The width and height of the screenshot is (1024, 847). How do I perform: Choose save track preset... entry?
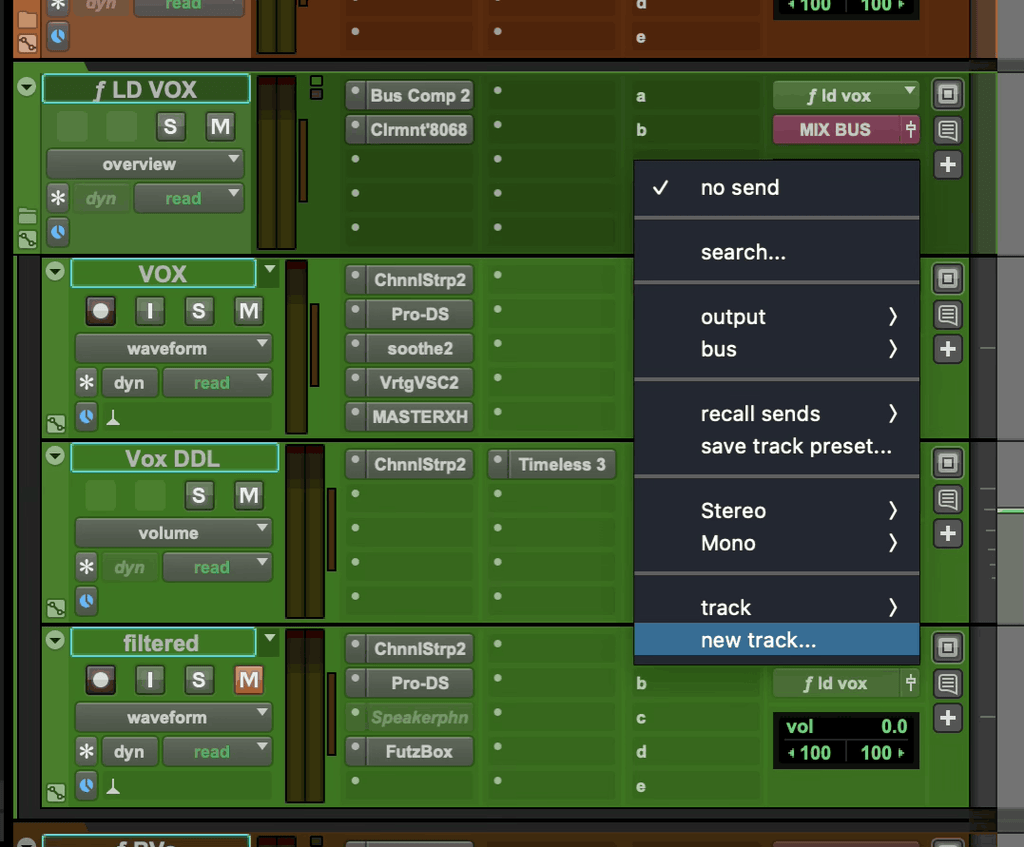pyautogui.click(x=776, y=447)
